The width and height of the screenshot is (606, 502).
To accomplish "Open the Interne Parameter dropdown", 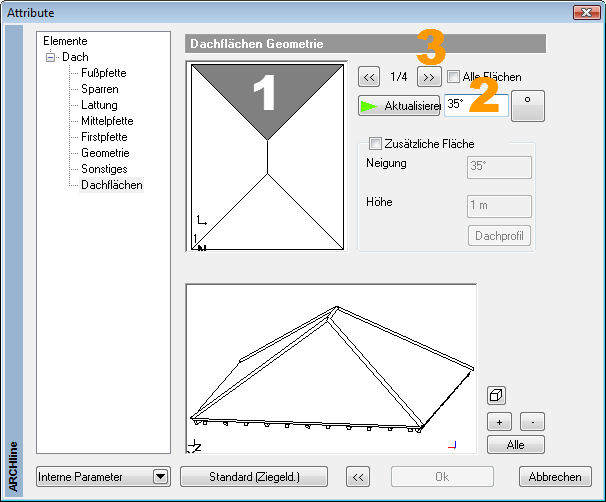I will (160, 477).
